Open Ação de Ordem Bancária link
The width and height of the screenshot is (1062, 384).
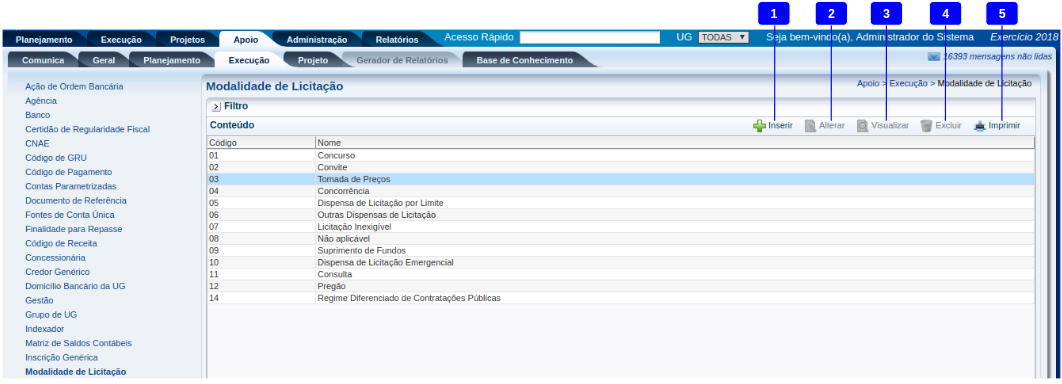click(x=74, y=87)
